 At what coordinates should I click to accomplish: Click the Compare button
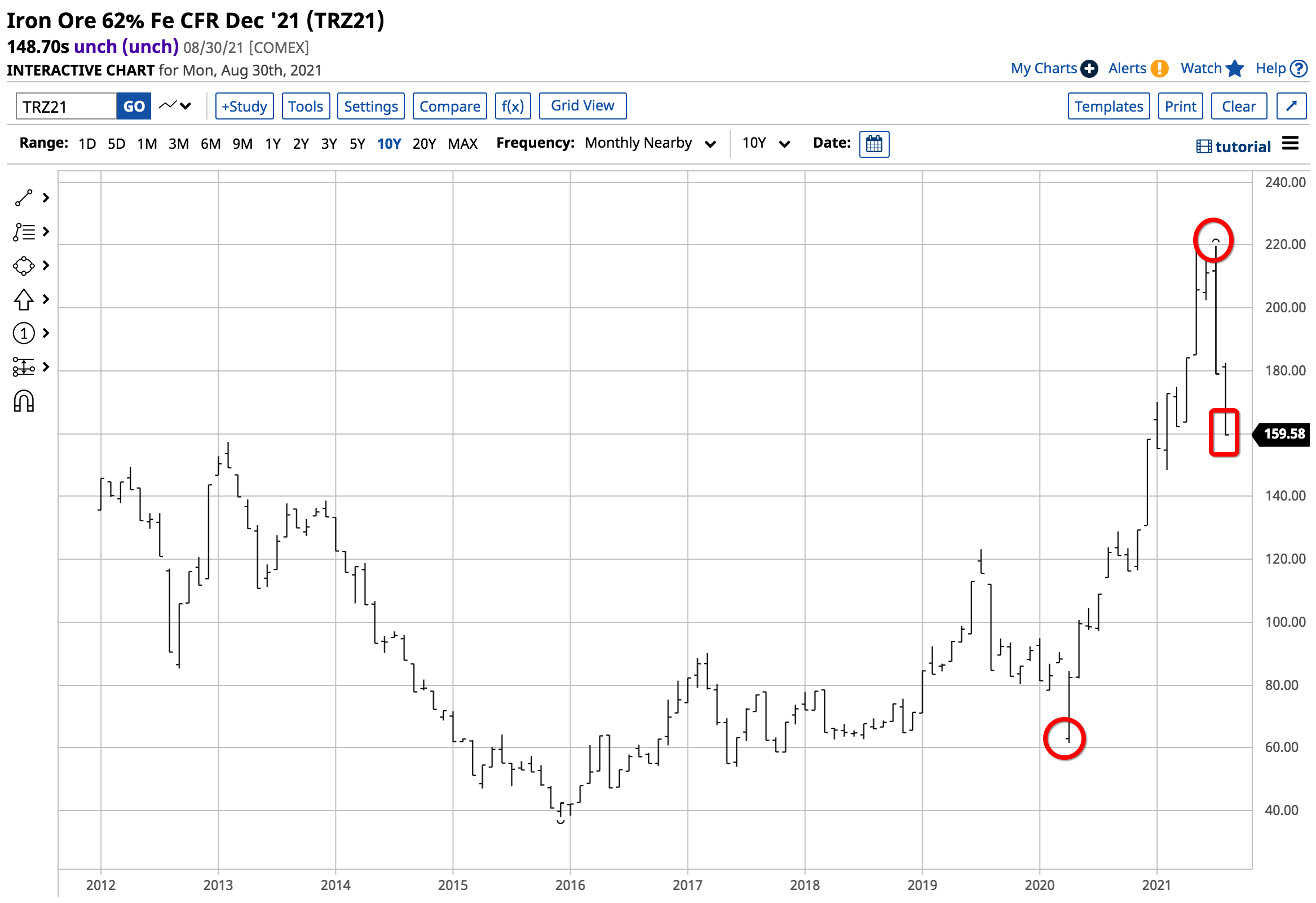[x=449, y=107]
